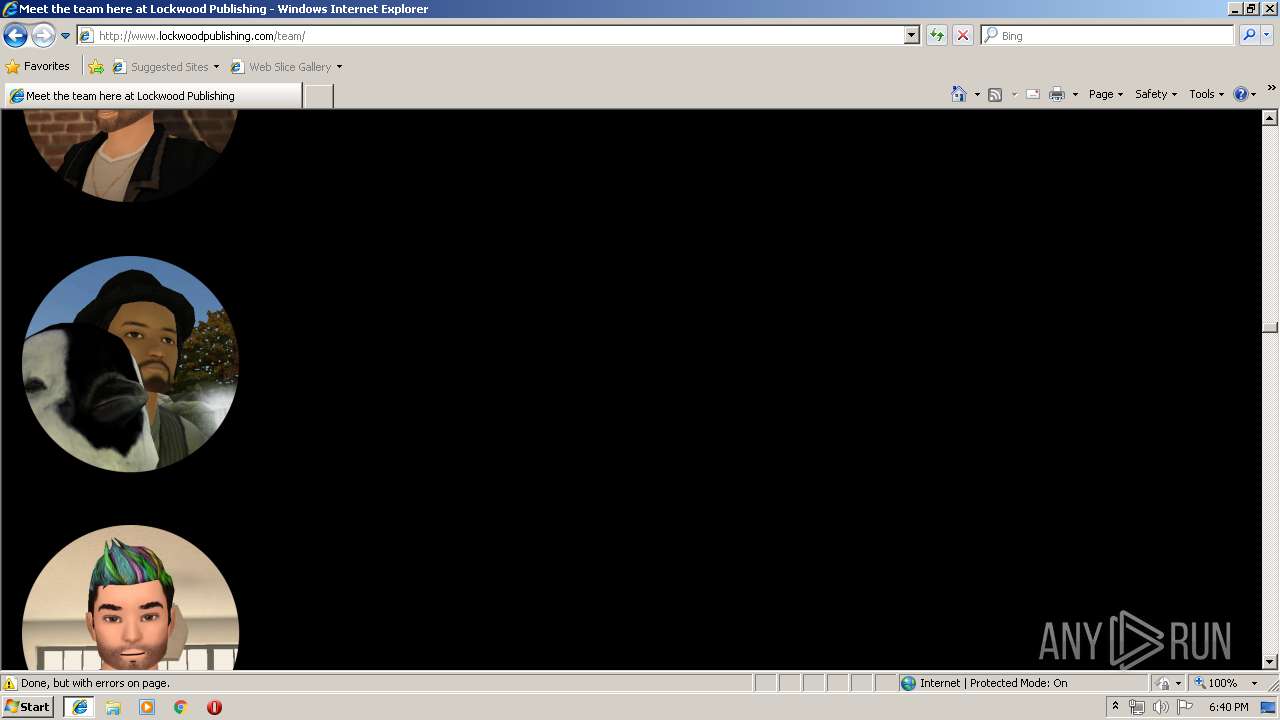
Task: Stop loading with the red X icon
Action: click(963, 35)
